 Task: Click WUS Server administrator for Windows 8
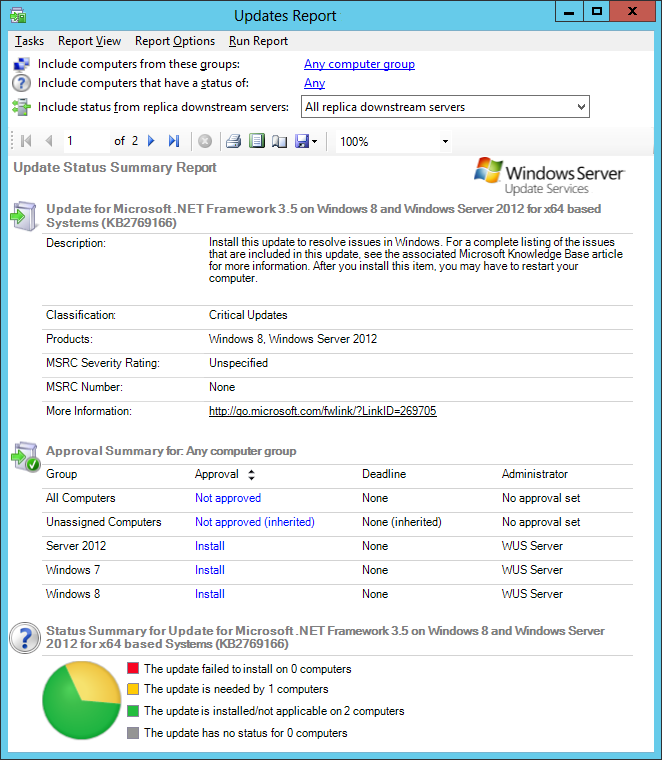[532, 594]
